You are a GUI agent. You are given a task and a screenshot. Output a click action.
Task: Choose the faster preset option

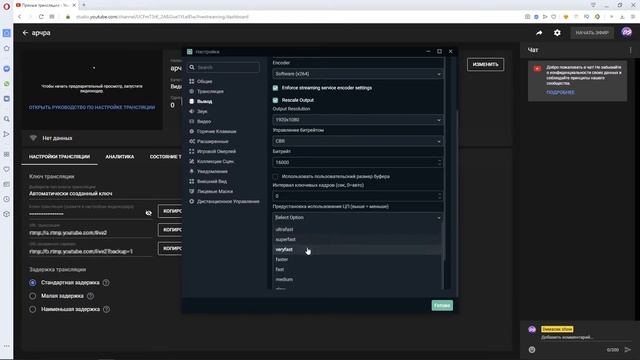[x=357, y=260]
